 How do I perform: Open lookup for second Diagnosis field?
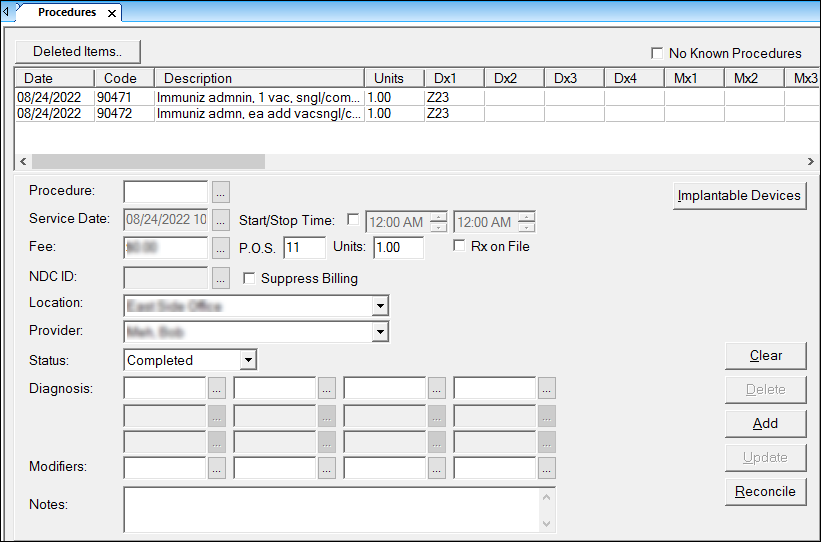(x=327, y=389)
